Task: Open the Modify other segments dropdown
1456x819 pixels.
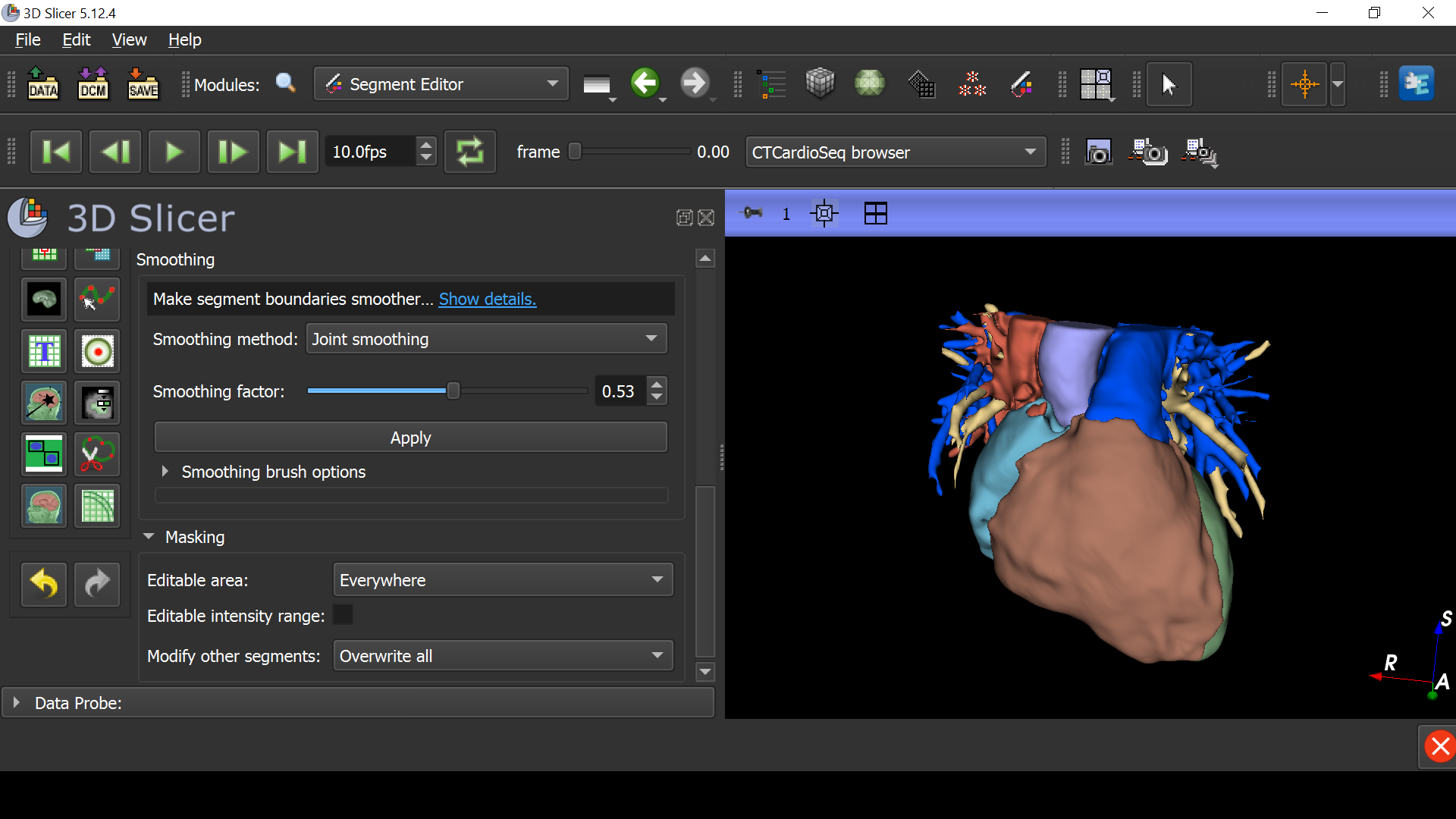Action: [503, 656]
